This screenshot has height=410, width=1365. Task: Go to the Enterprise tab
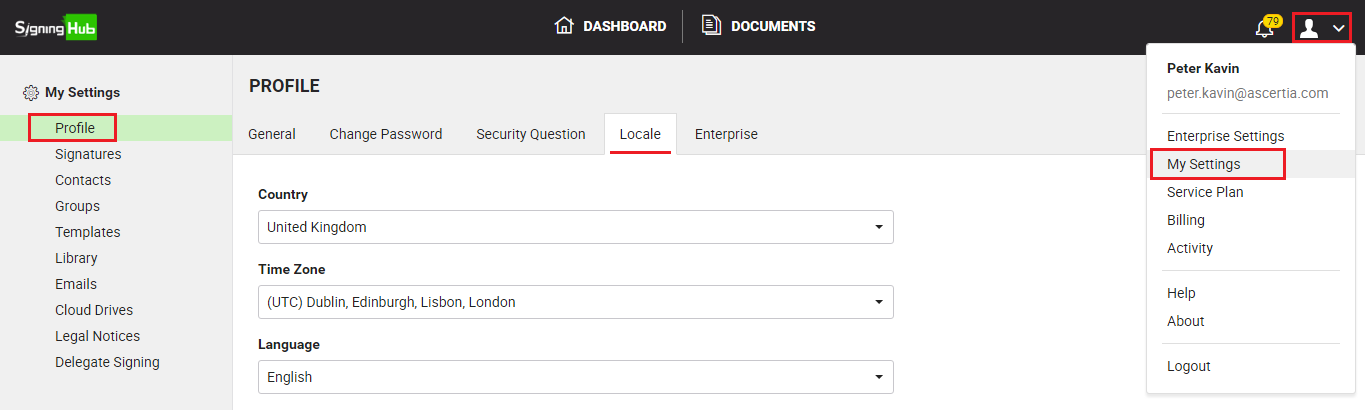[x=726, y=134]
